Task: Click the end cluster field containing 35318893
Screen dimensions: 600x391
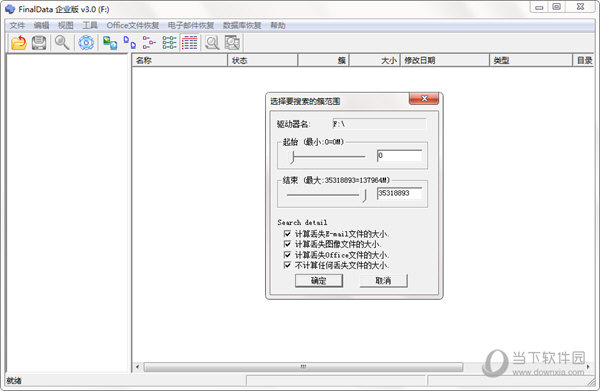Action: coord(399,193)
